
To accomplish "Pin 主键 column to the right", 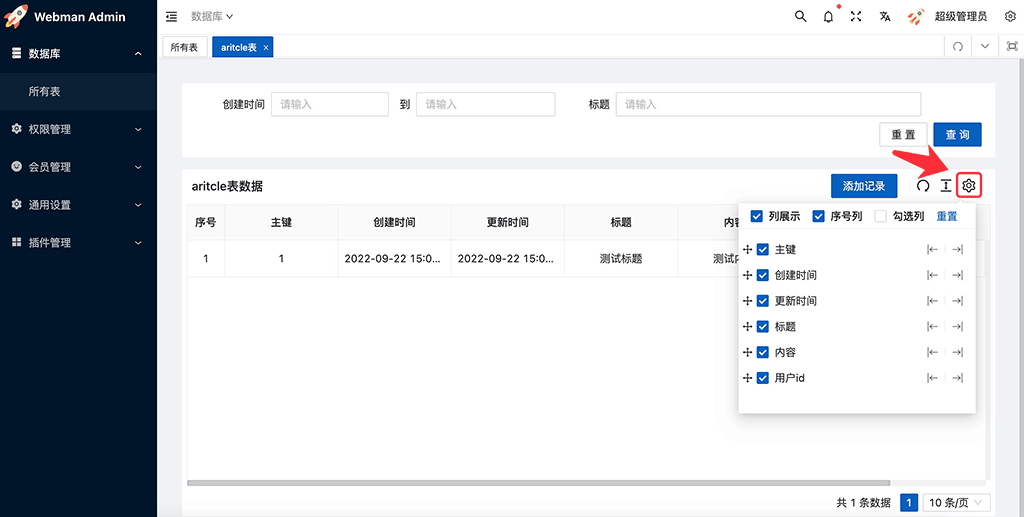I will tap(957, 249).
